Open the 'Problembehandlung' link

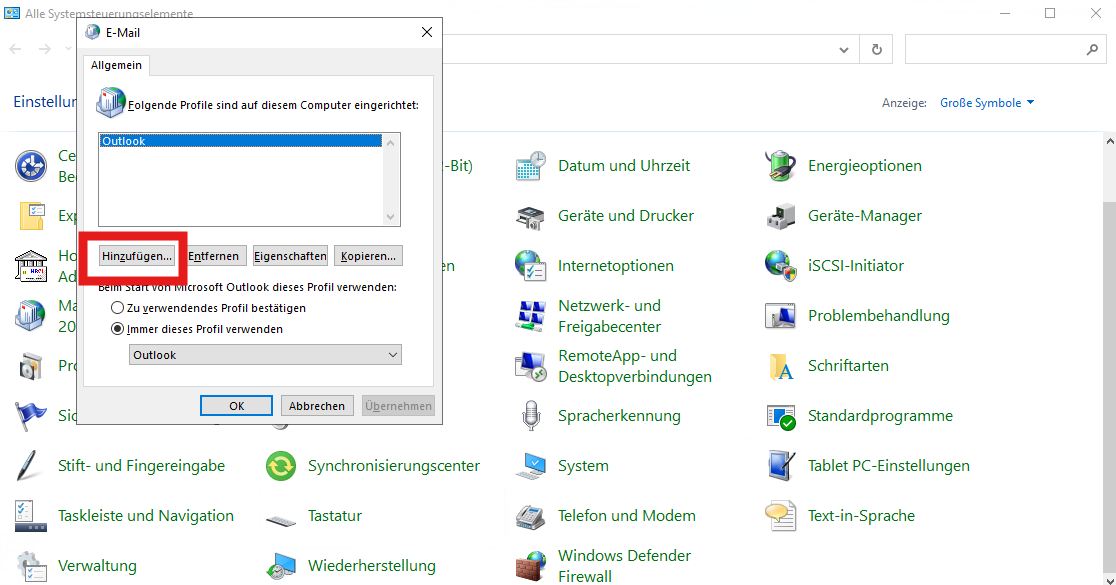pyautogui.click(x=878, y=315)
